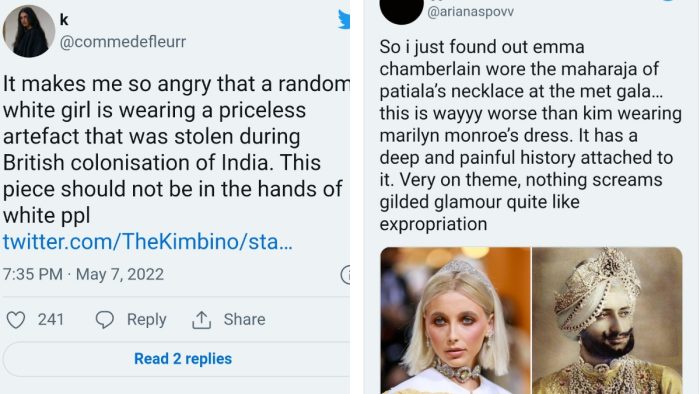The width and height of the screenshot is (700, 394).
Task: Click the Twitter bird logo on k's tweet
Action: pyautogui.click(x=344, y=20)
